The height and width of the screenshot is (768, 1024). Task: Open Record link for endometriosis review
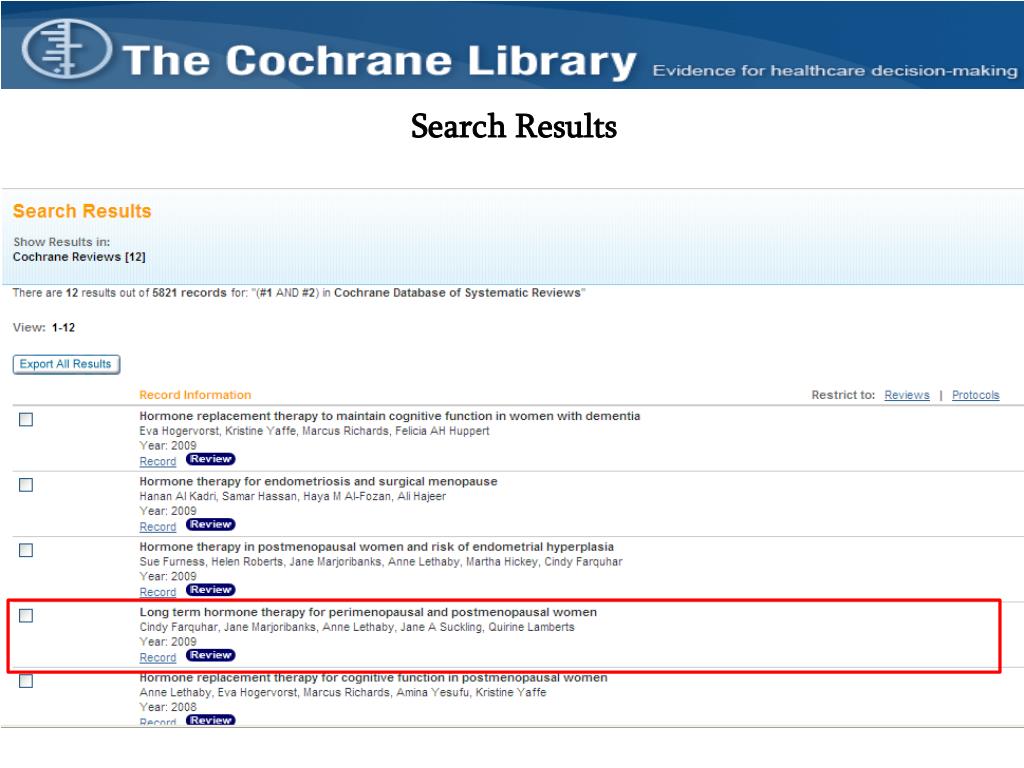157,526
